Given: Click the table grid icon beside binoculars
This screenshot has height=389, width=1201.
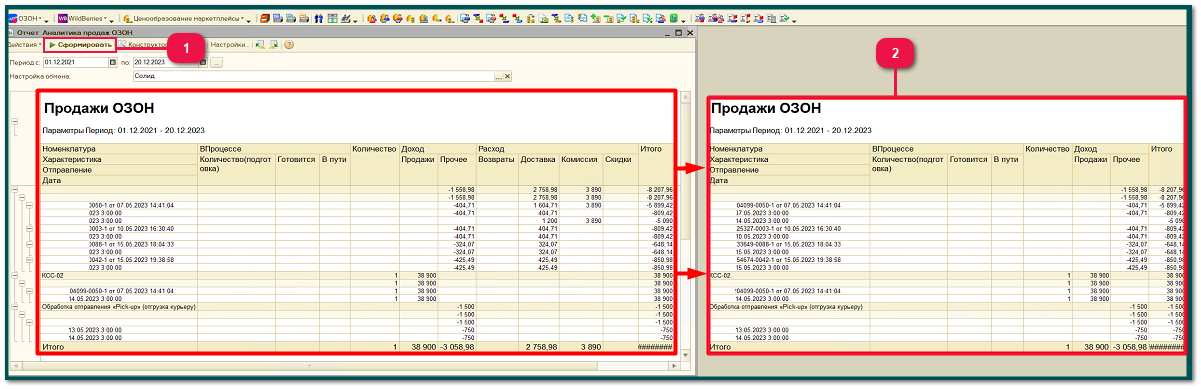Looking at the screenshot, I should [332, 18].
